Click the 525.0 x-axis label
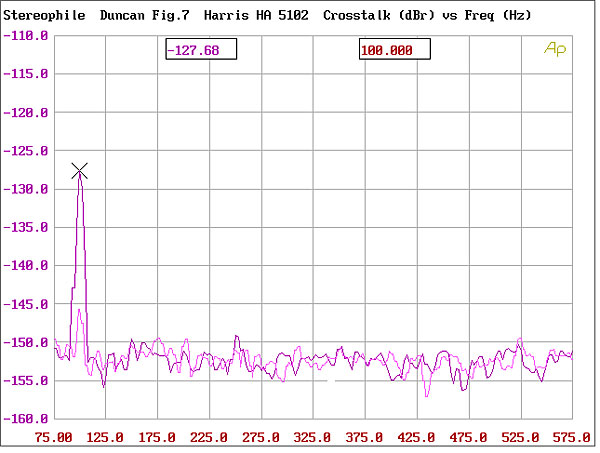 point(520,437)
